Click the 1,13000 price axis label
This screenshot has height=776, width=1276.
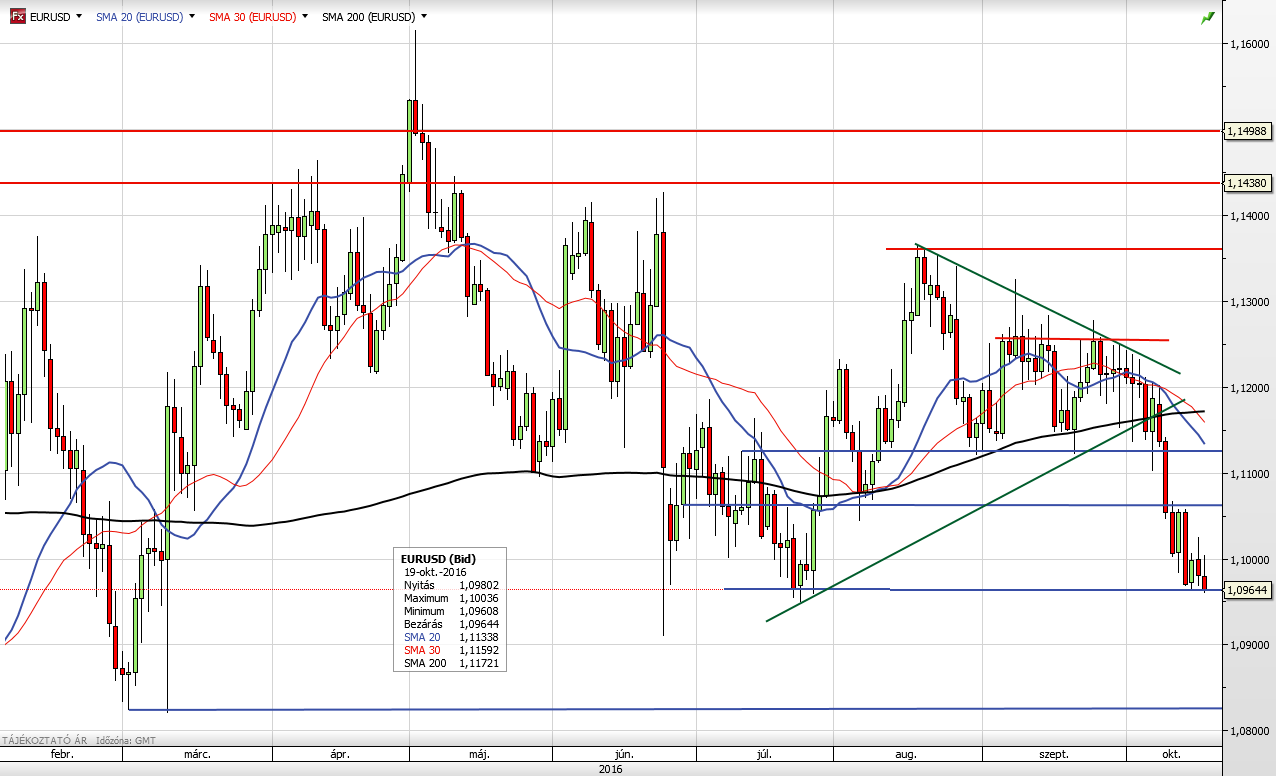1251,302
